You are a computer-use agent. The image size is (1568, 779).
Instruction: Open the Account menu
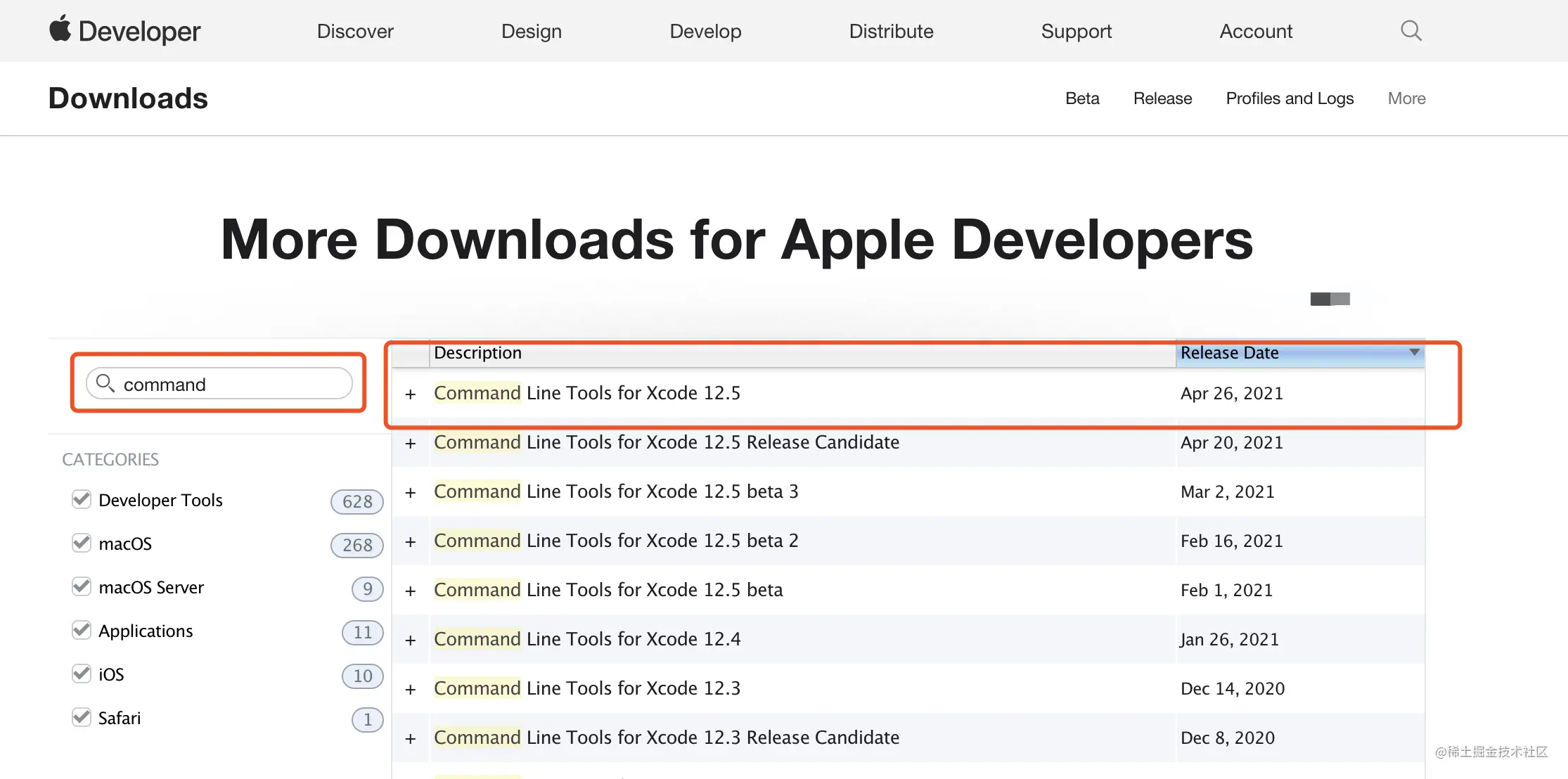tap(1256, 31)
